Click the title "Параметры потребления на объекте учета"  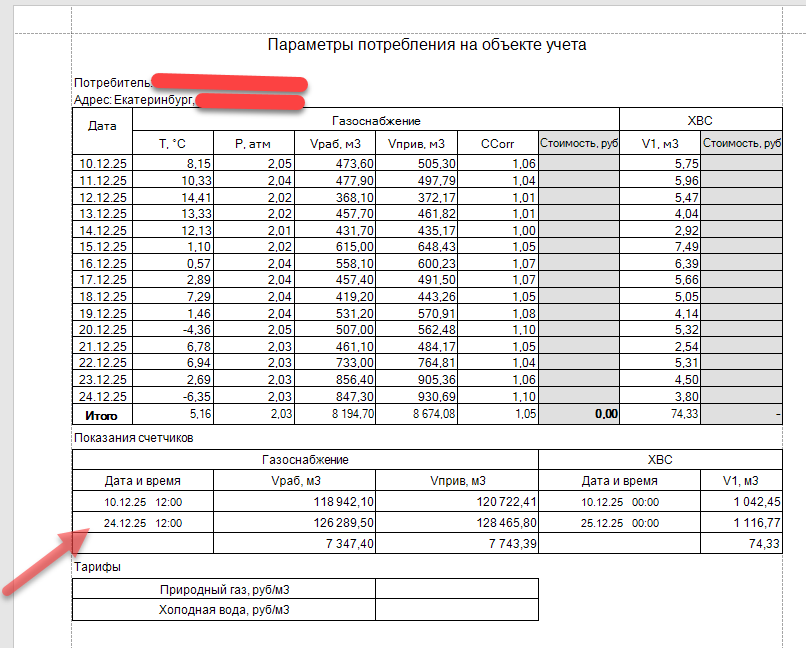427,45
